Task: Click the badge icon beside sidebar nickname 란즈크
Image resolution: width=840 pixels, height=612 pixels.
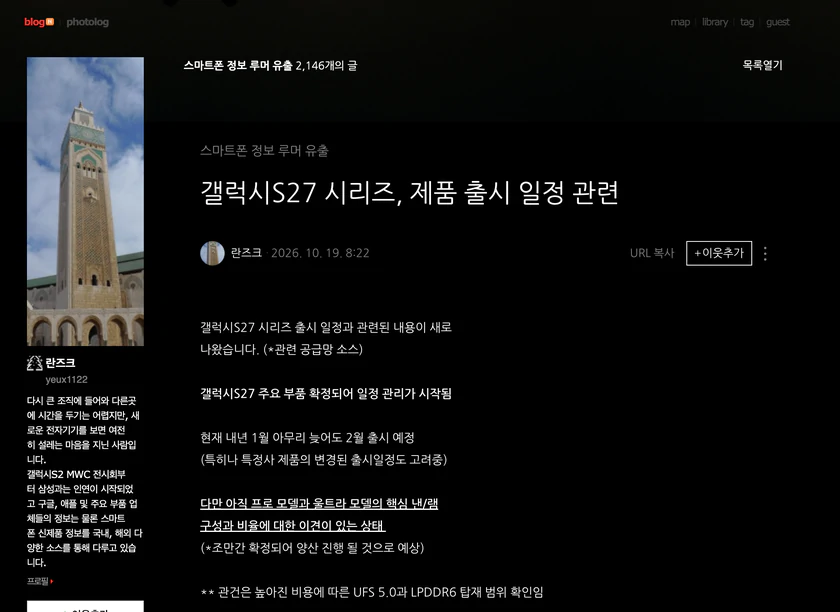Action: (x=34, y=363)
